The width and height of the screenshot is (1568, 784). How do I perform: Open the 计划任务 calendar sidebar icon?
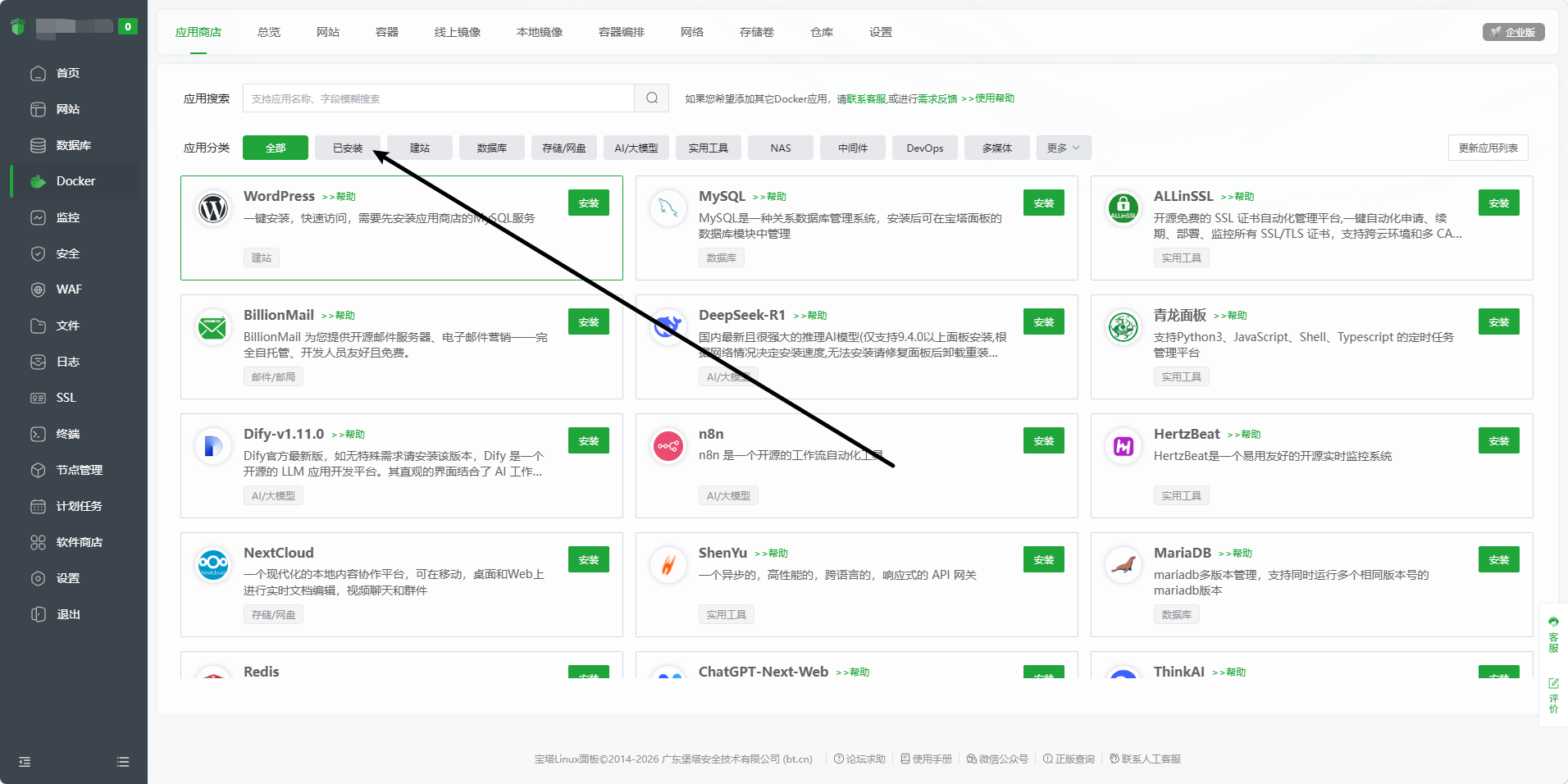tap(38, 506)
